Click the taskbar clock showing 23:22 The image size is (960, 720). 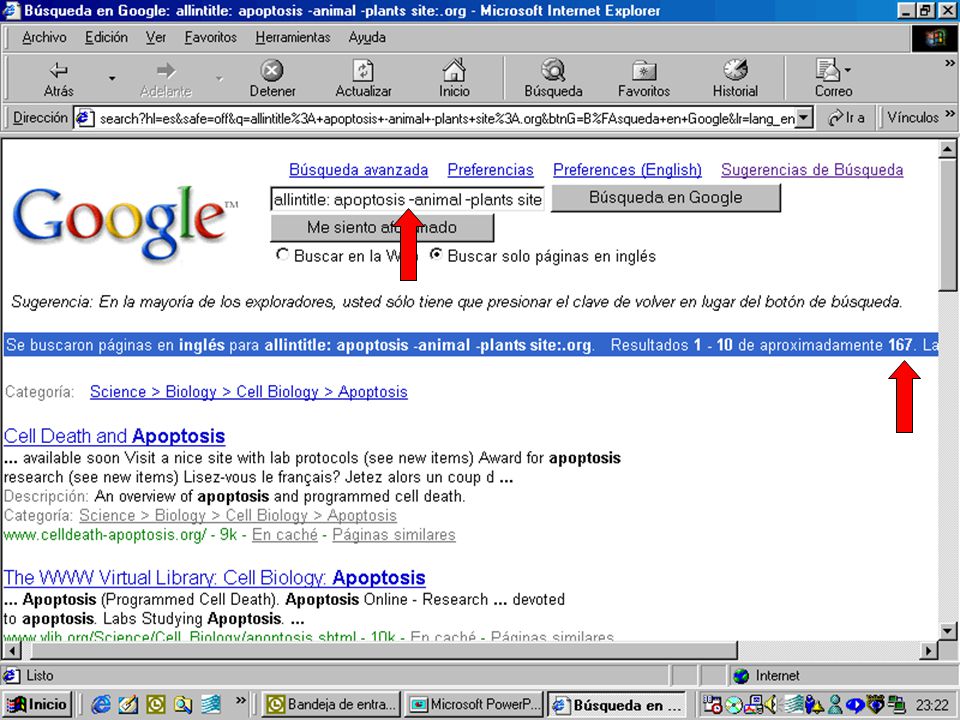(x=932, y=705)
